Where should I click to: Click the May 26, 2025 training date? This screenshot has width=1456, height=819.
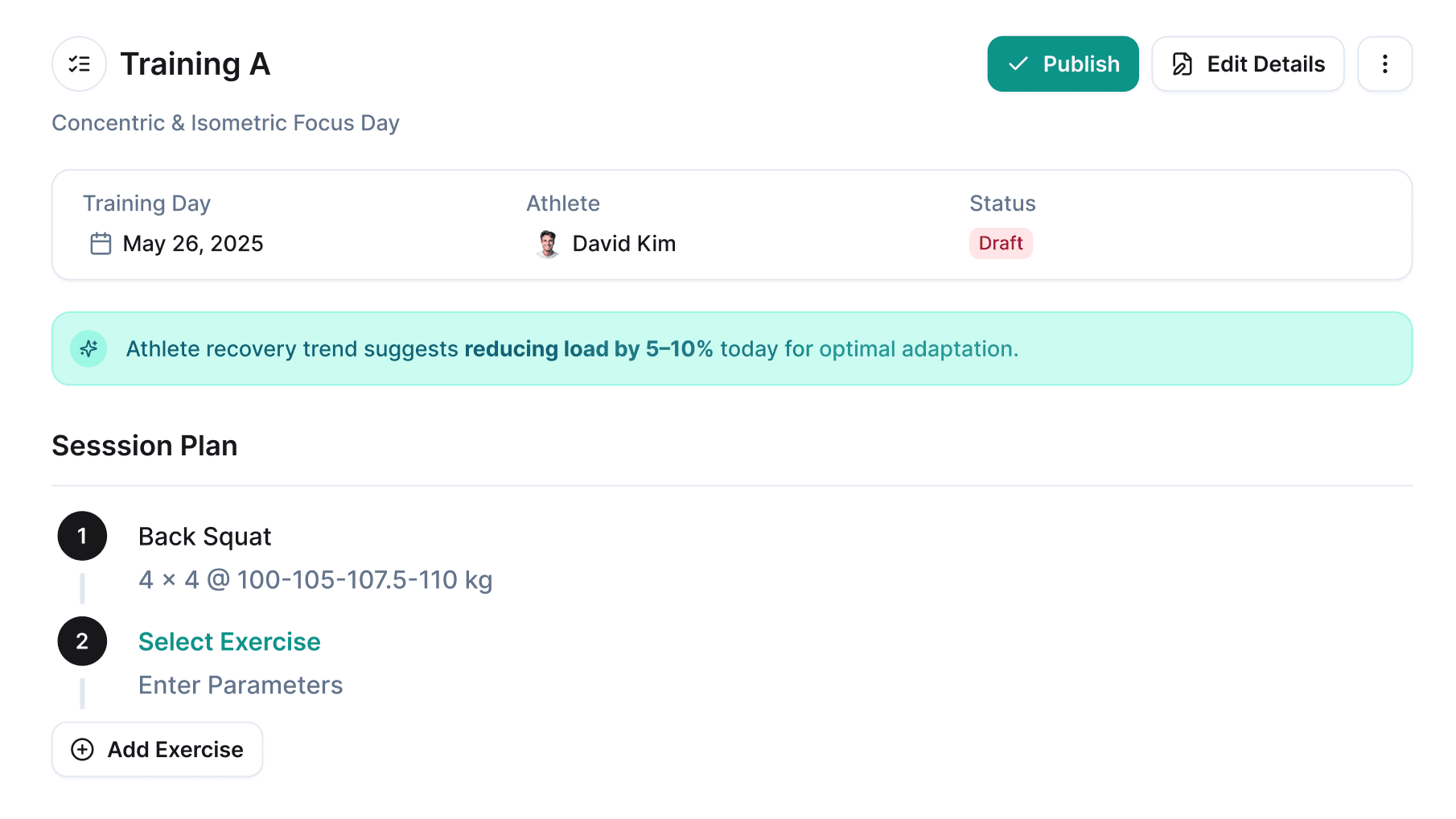pyautogui.click(x=193, y=243)
